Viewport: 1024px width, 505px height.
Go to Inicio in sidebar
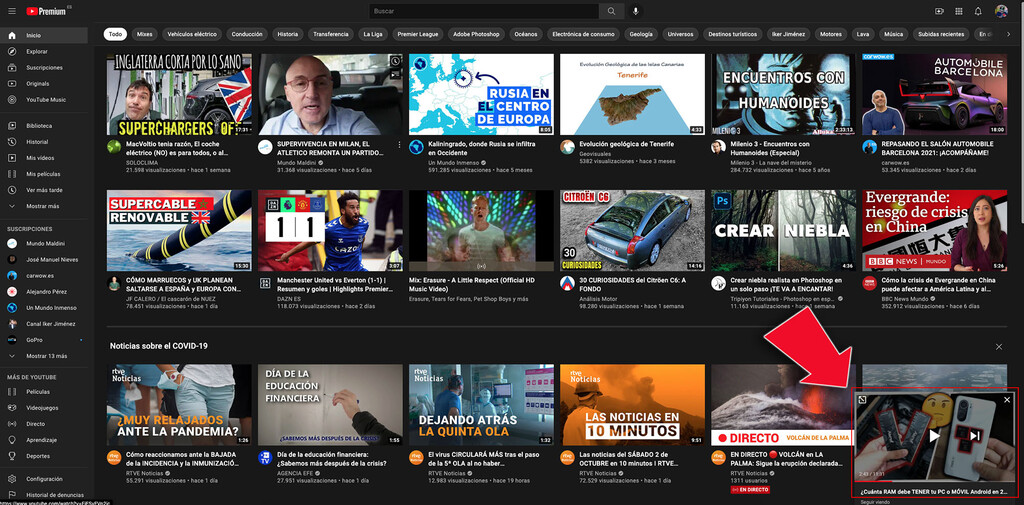point(44,35)
